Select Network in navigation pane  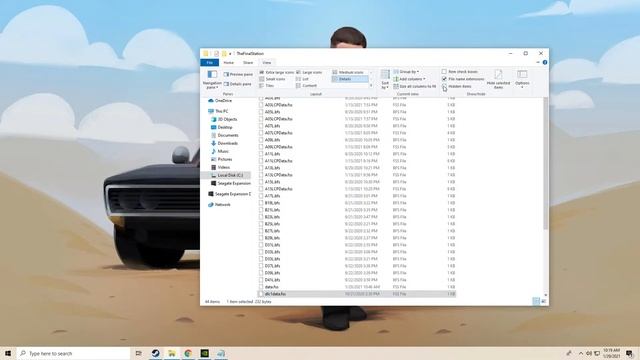pos(220,204)
